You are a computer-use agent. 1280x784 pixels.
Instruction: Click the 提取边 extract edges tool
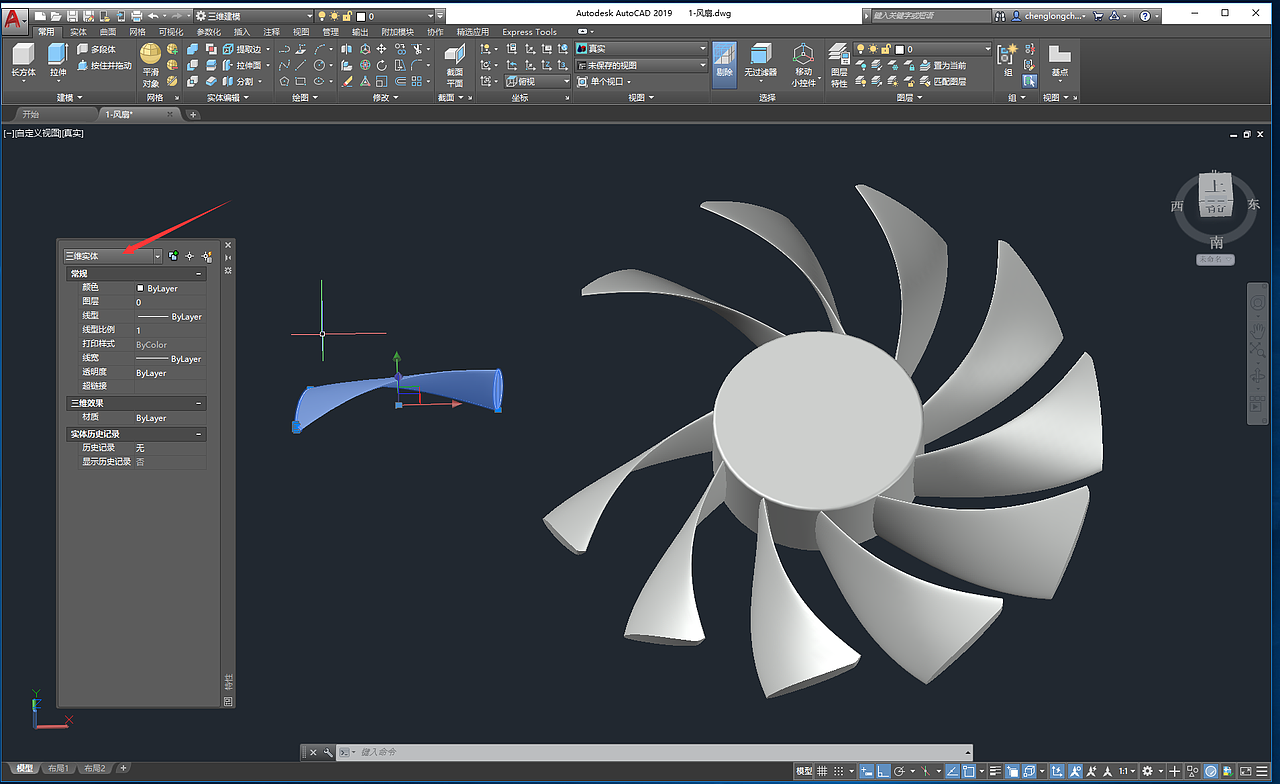[x=243, y=49]
